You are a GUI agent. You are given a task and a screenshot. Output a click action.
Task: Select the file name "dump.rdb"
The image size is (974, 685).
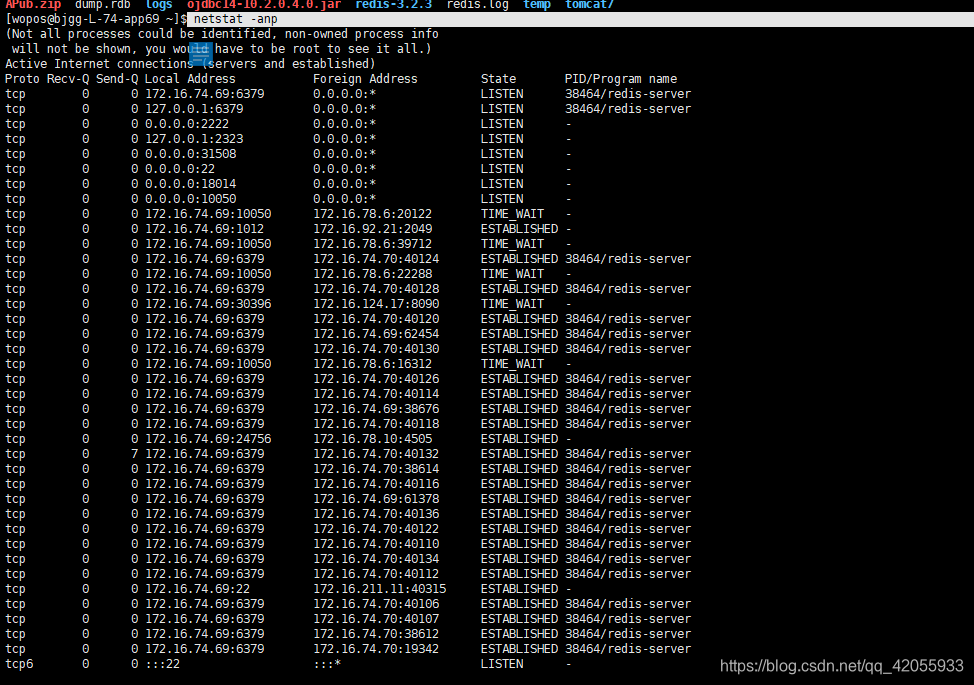coord(102,5)
